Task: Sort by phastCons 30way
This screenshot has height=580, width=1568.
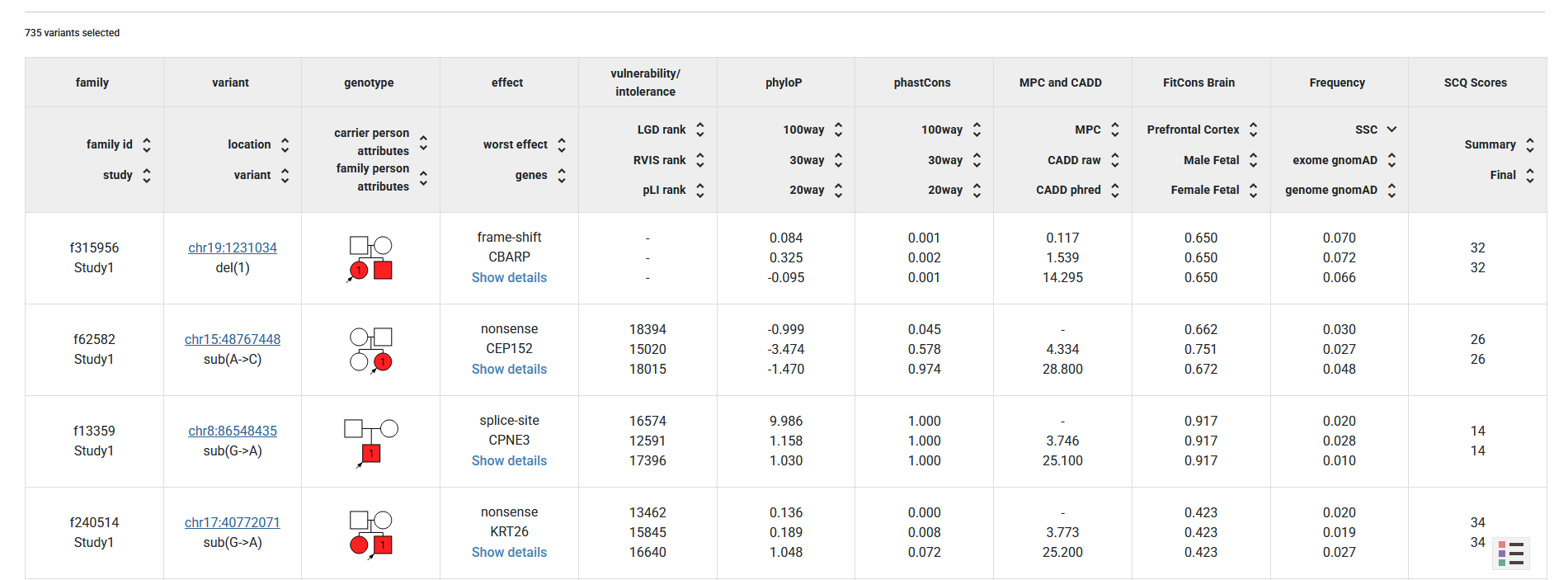Action: click(977, 160)
